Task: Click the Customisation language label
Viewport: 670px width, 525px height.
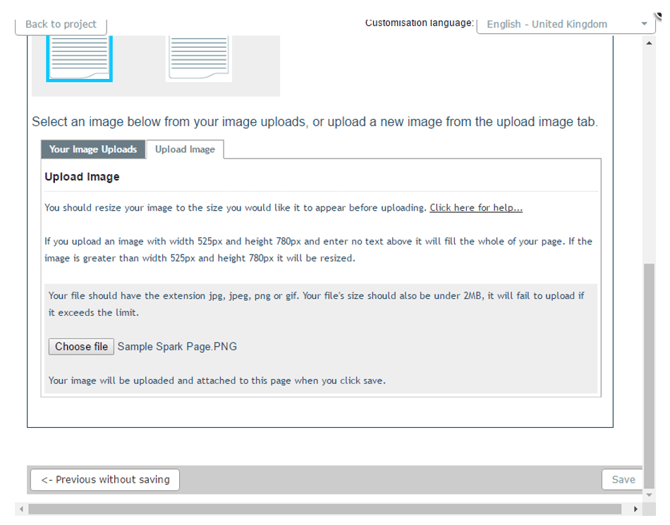Action: 419,23
